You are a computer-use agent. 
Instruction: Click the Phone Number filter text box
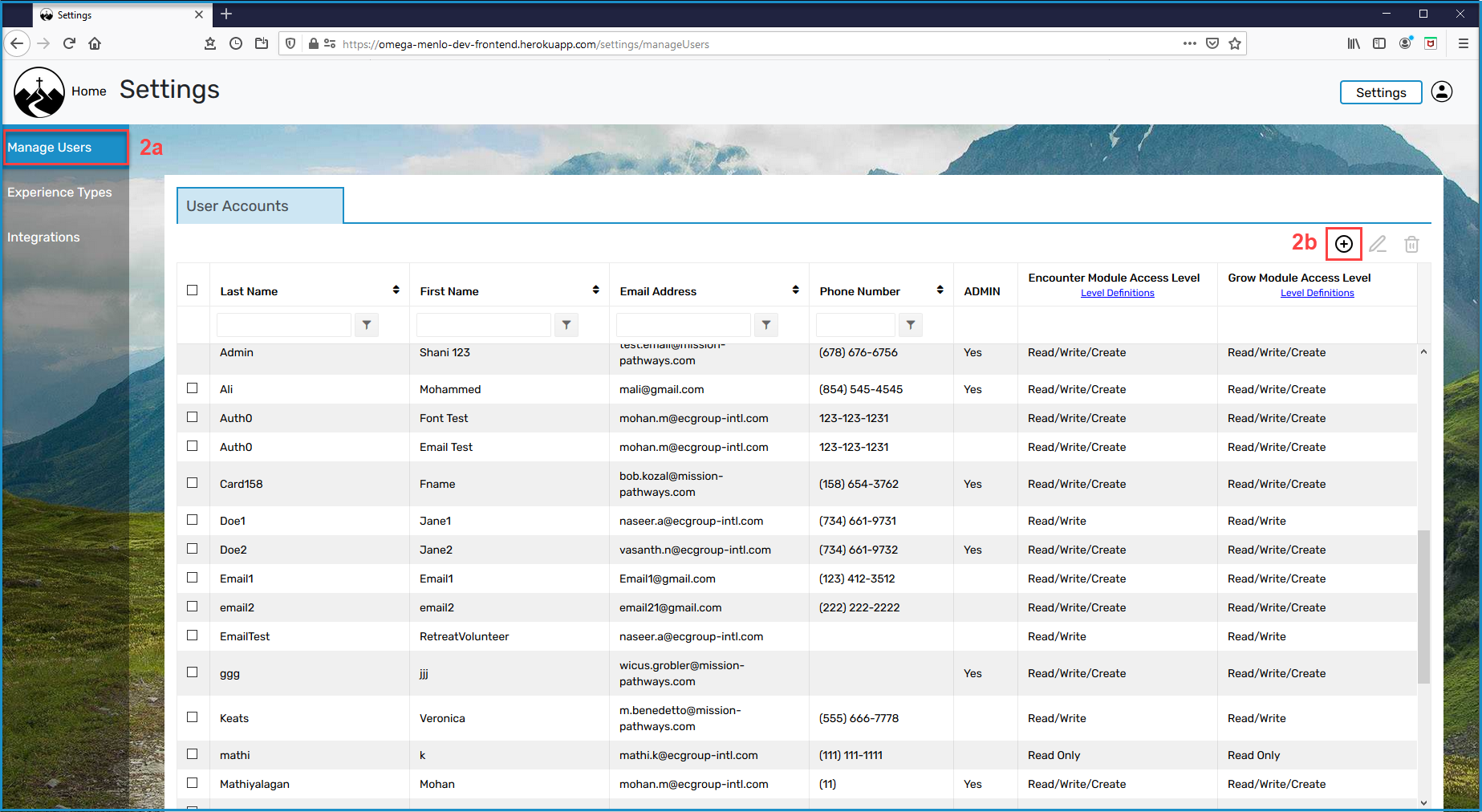(x=855, y=325)
